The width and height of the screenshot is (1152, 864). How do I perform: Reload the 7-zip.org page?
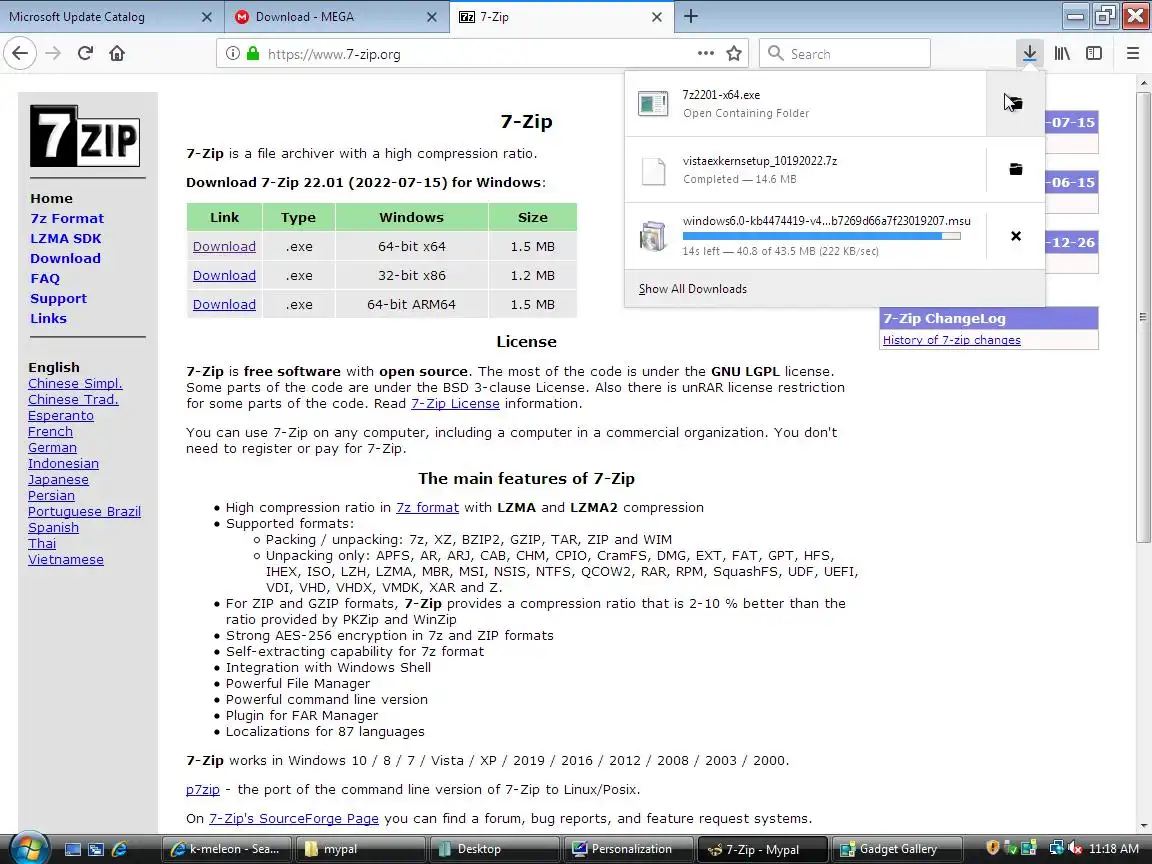[85, 54]
